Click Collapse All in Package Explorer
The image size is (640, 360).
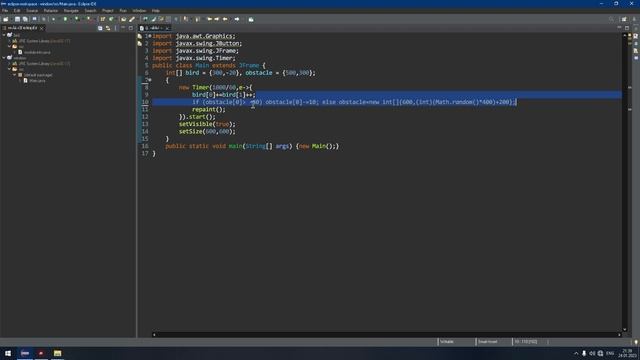point(100,28)
